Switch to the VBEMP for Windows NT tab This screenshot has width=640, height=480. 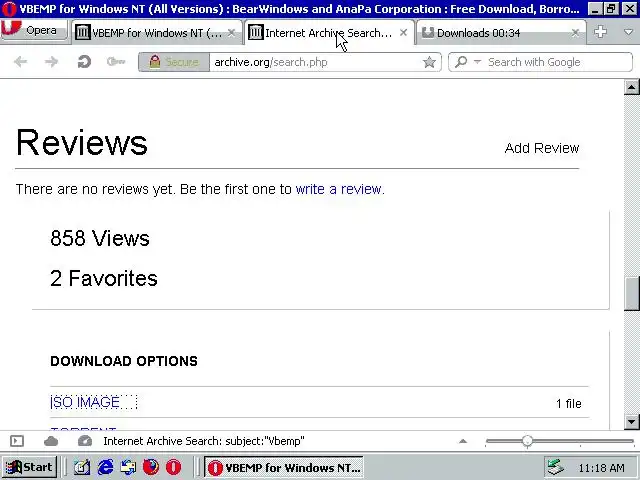tap(156, 33)
